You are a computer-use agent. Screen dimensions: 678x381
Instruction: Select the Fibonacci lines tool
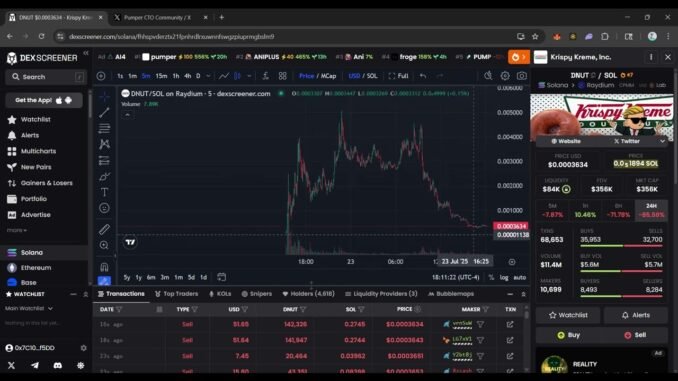click(104, 128)
